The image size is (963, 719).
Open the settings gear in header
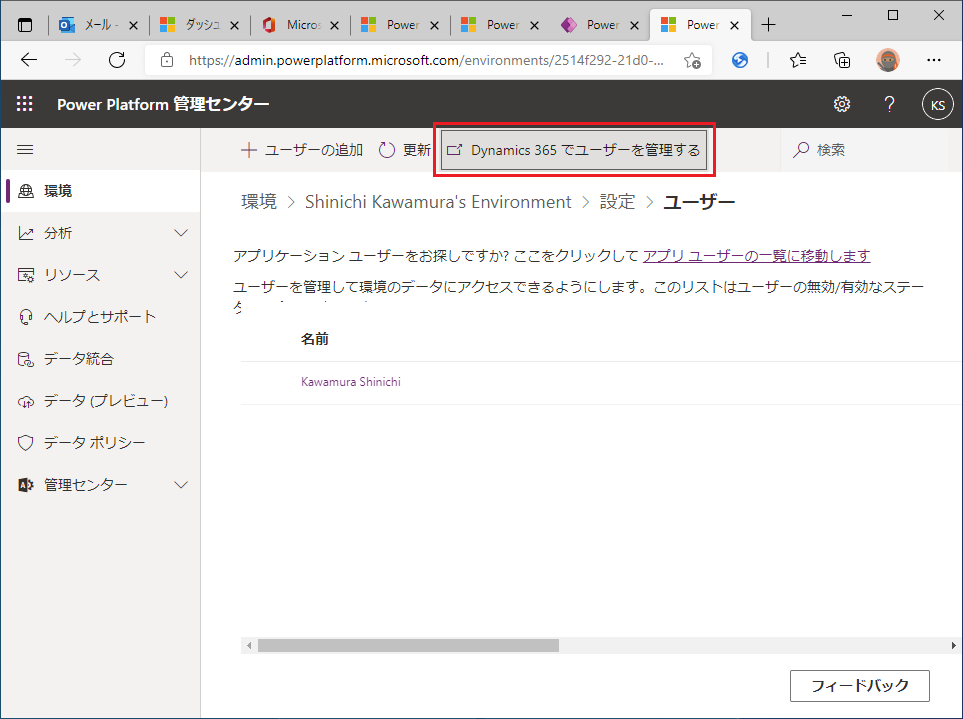[x=841, y=104]
